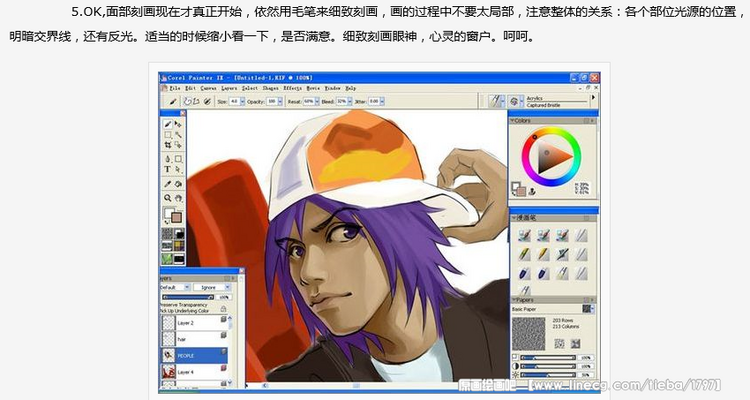750x400 pixels.
Task: Select the Paint Bucket tool
Action: click(x=178, y=184)
